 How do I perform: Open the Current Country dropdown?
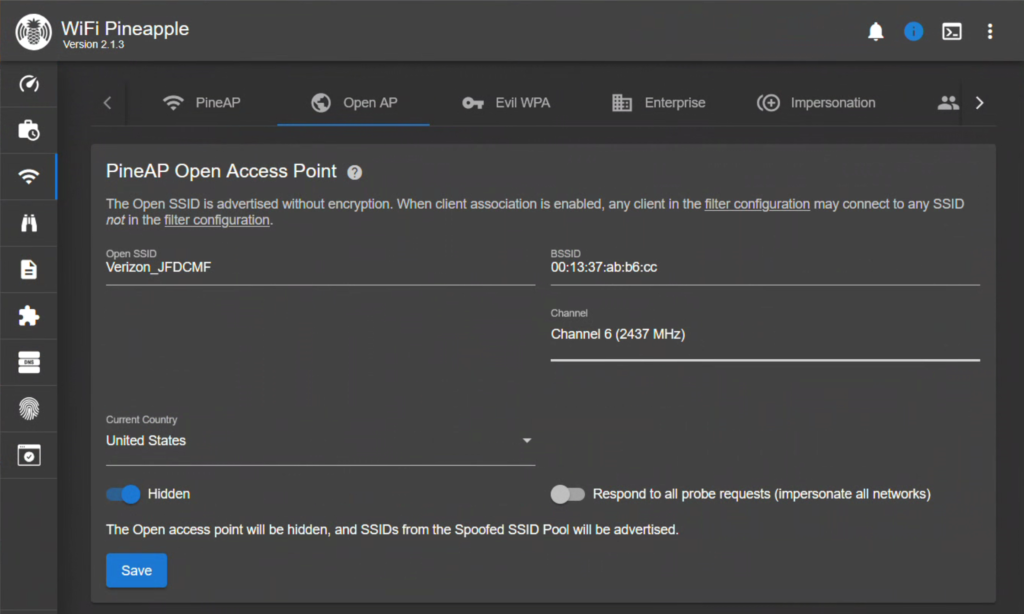point(320,441)
